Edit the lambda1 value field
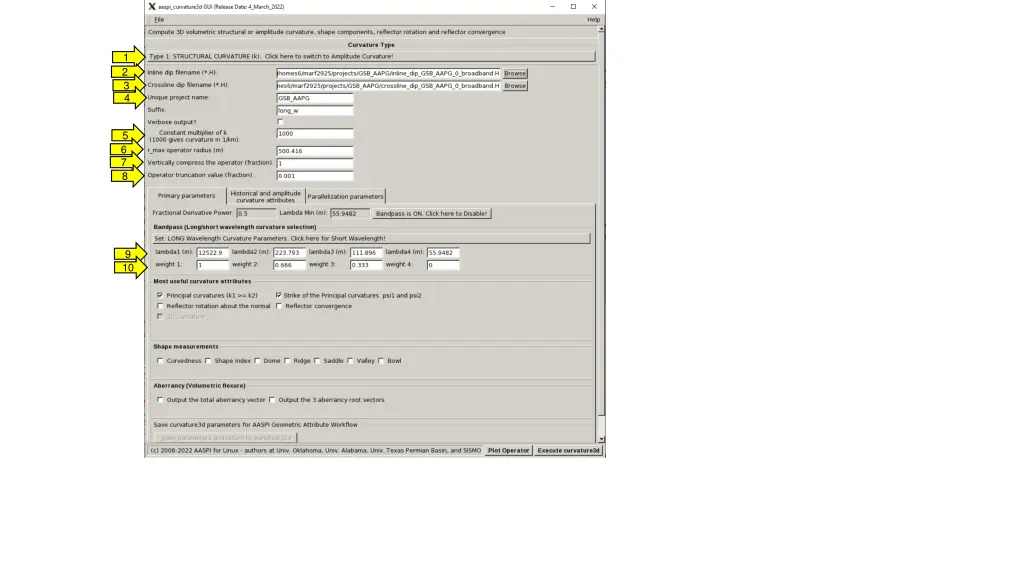This screenshot has height=576, width=1024. pos(212,252)
